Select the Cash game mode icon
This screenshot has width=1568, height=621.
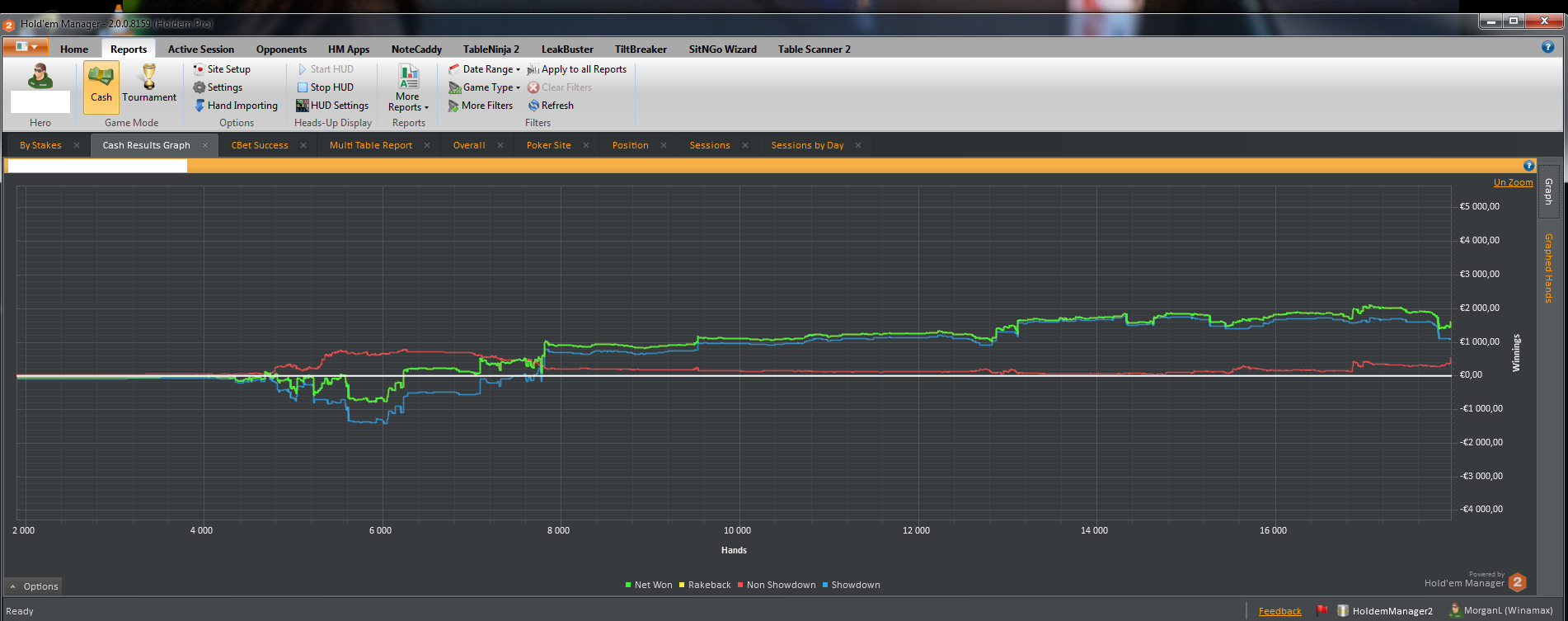(101, 87)
